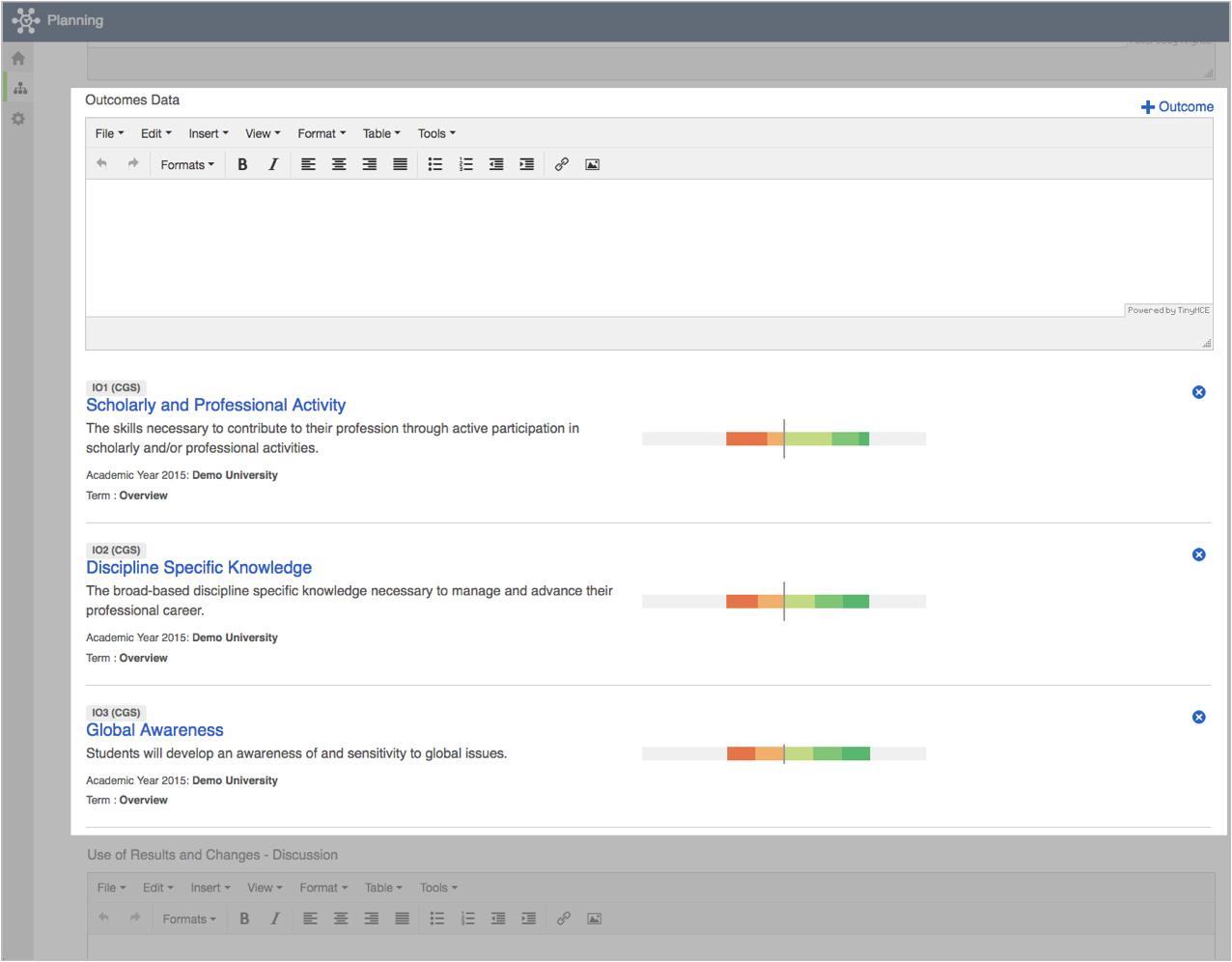Image resolution: width=1232 pixels, height=962 pixels.
Task: Click the Powered by TinyMCE link
Action: point(1168,310)
